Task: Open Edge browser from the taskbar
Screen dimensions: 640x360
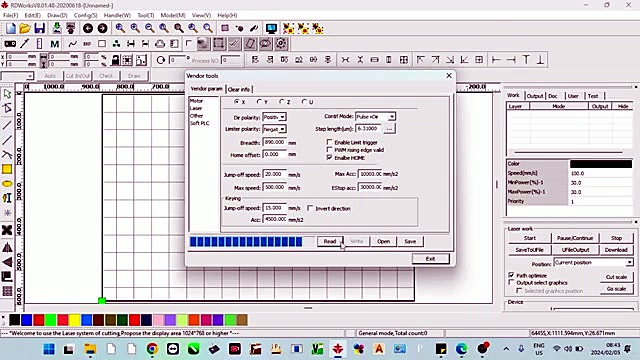Action: (x=462, y=349)
